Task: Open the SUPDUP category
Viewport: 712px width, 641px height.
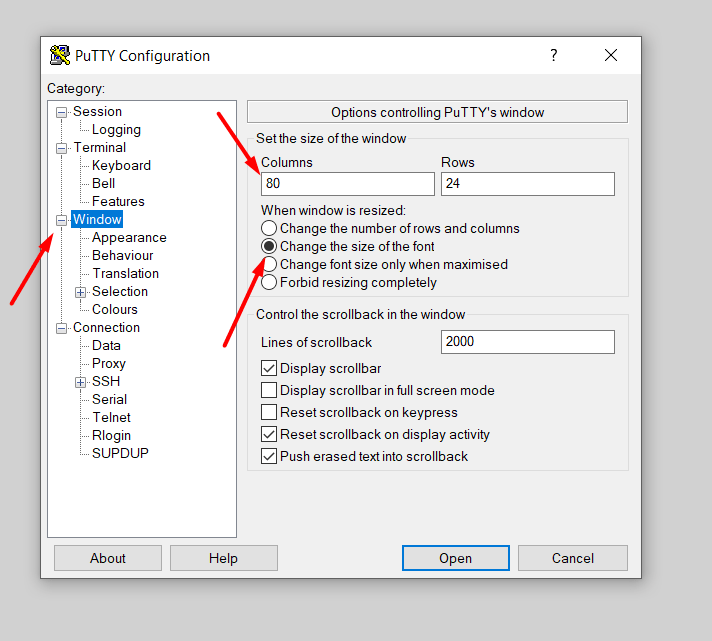Action: coord(120,453)
